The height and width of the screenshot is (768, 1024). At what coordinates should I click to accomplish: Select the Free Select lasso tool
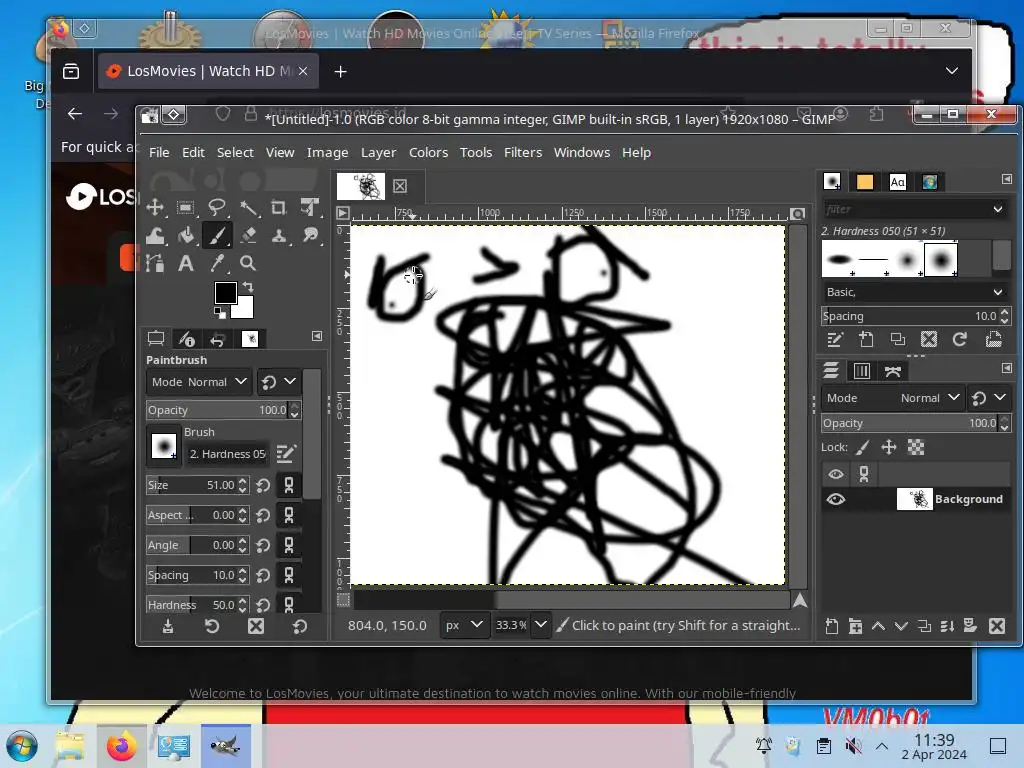(217, 208)
